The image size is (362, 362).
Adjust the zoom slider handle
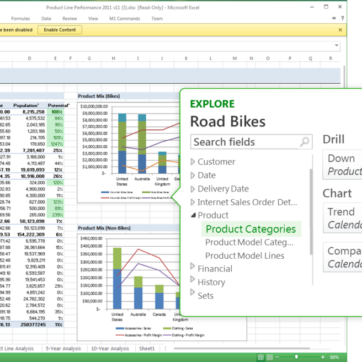pyautogui.click(x=296, y=357)
